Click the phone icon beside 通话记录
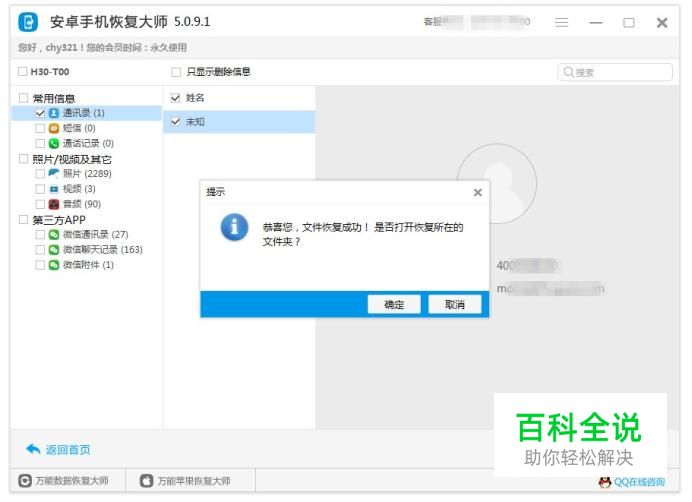 (x=54, y=143)
